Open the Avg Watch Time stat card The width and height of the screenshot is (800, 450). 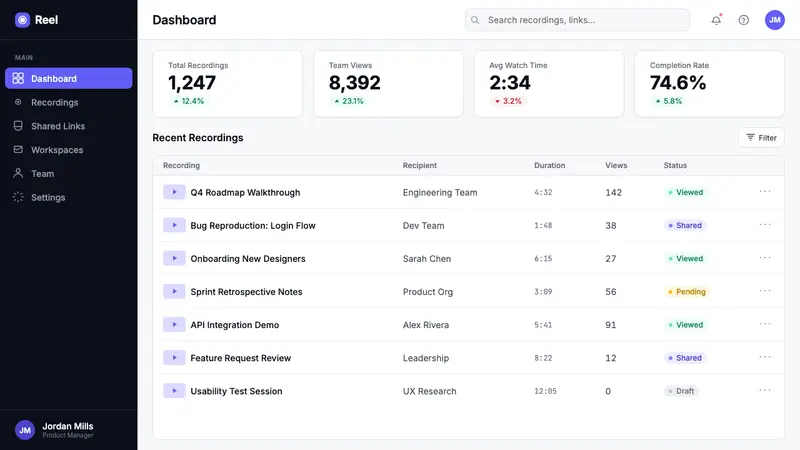549,84
